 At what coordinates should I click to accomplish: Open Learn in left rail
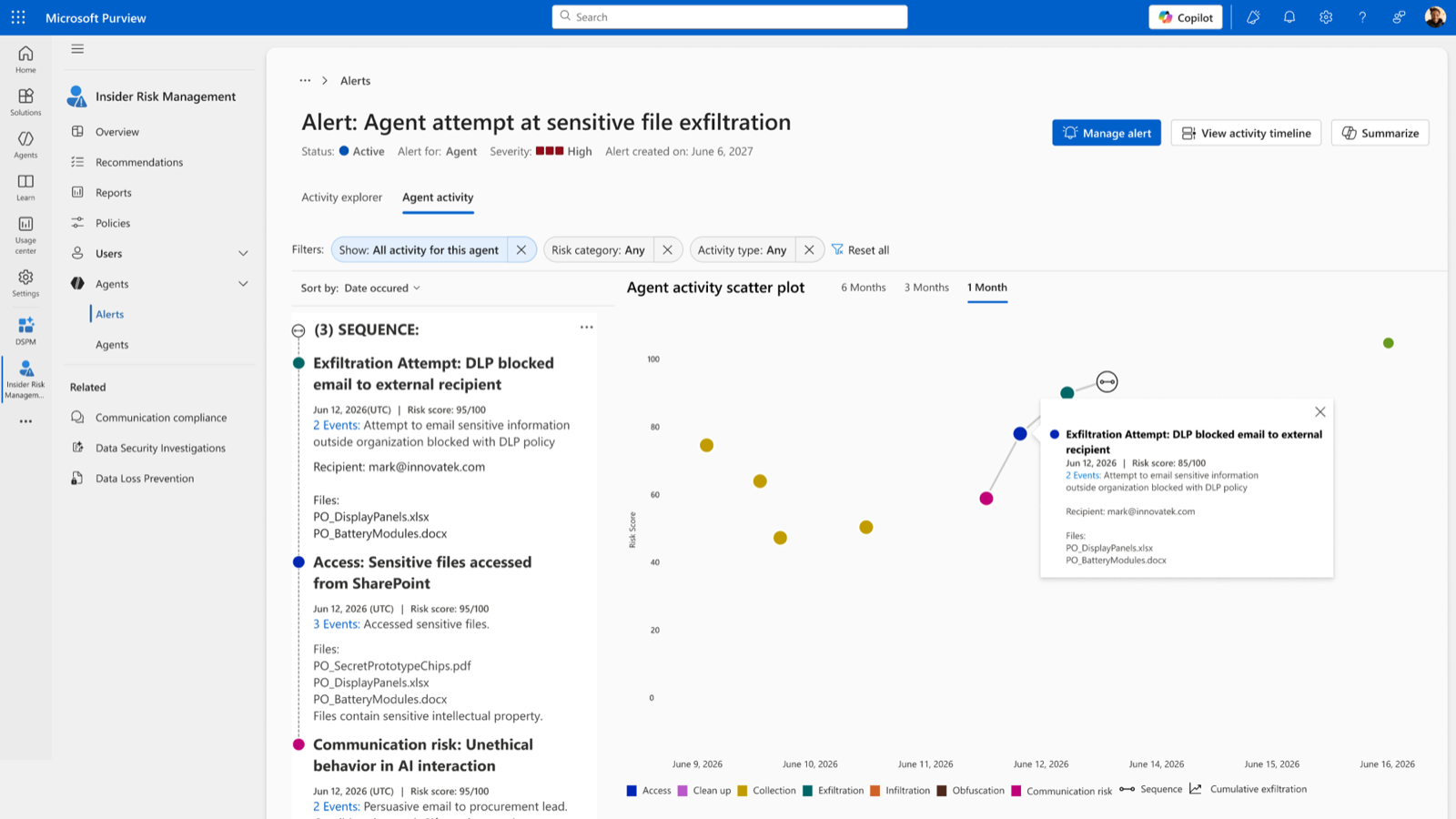(25, 187)
